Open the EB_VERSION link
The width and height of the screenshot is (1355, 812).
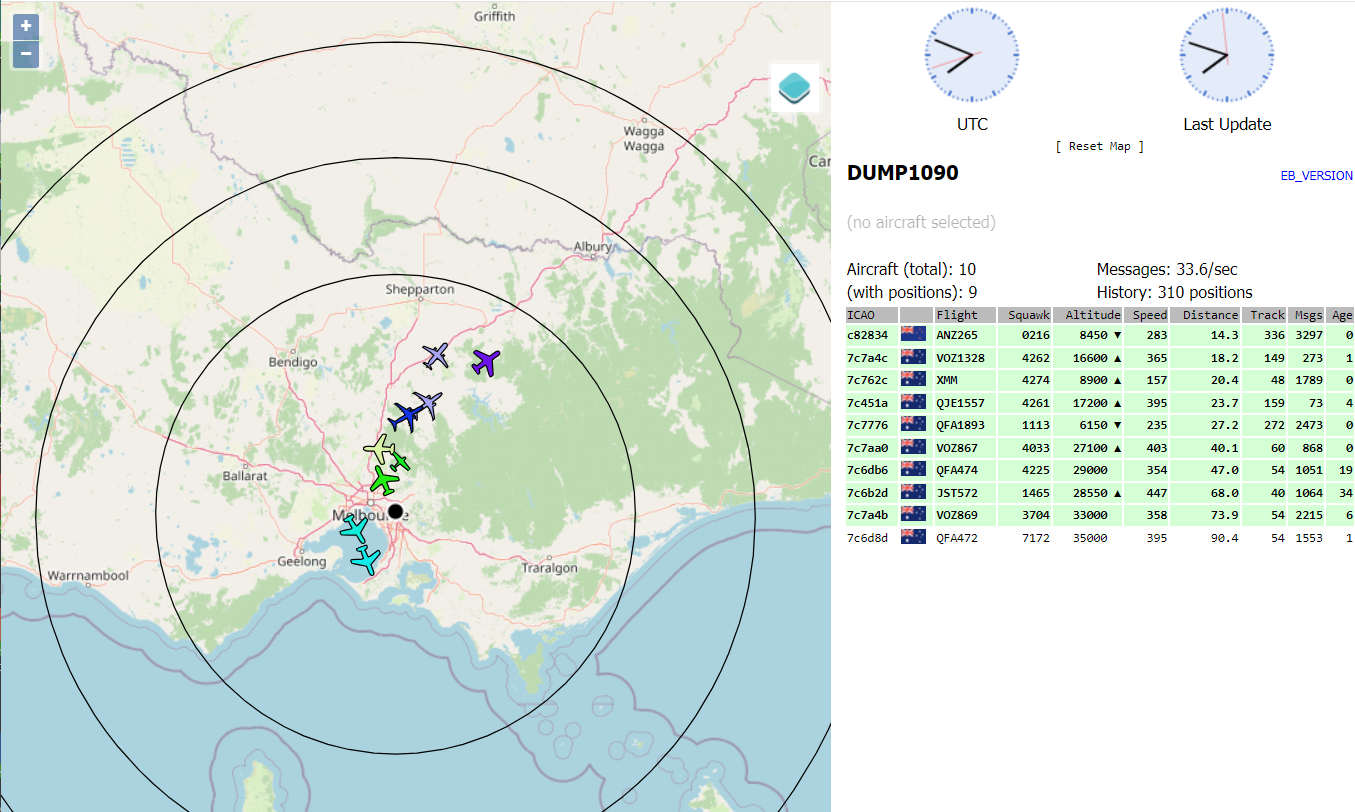pyautogui.click(x=1317, y=175)
